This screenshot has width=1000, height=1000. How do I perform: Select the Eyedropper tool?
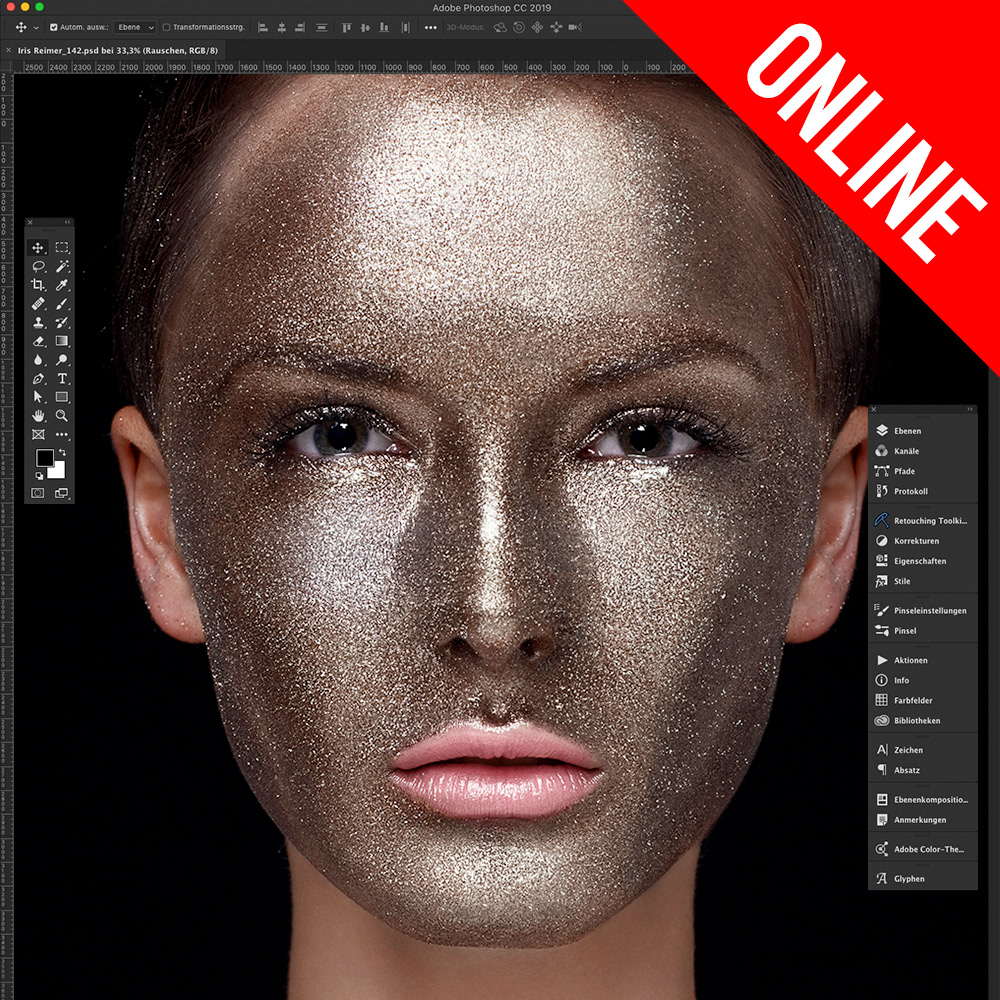pyautogui.click(x=62, y=285)
